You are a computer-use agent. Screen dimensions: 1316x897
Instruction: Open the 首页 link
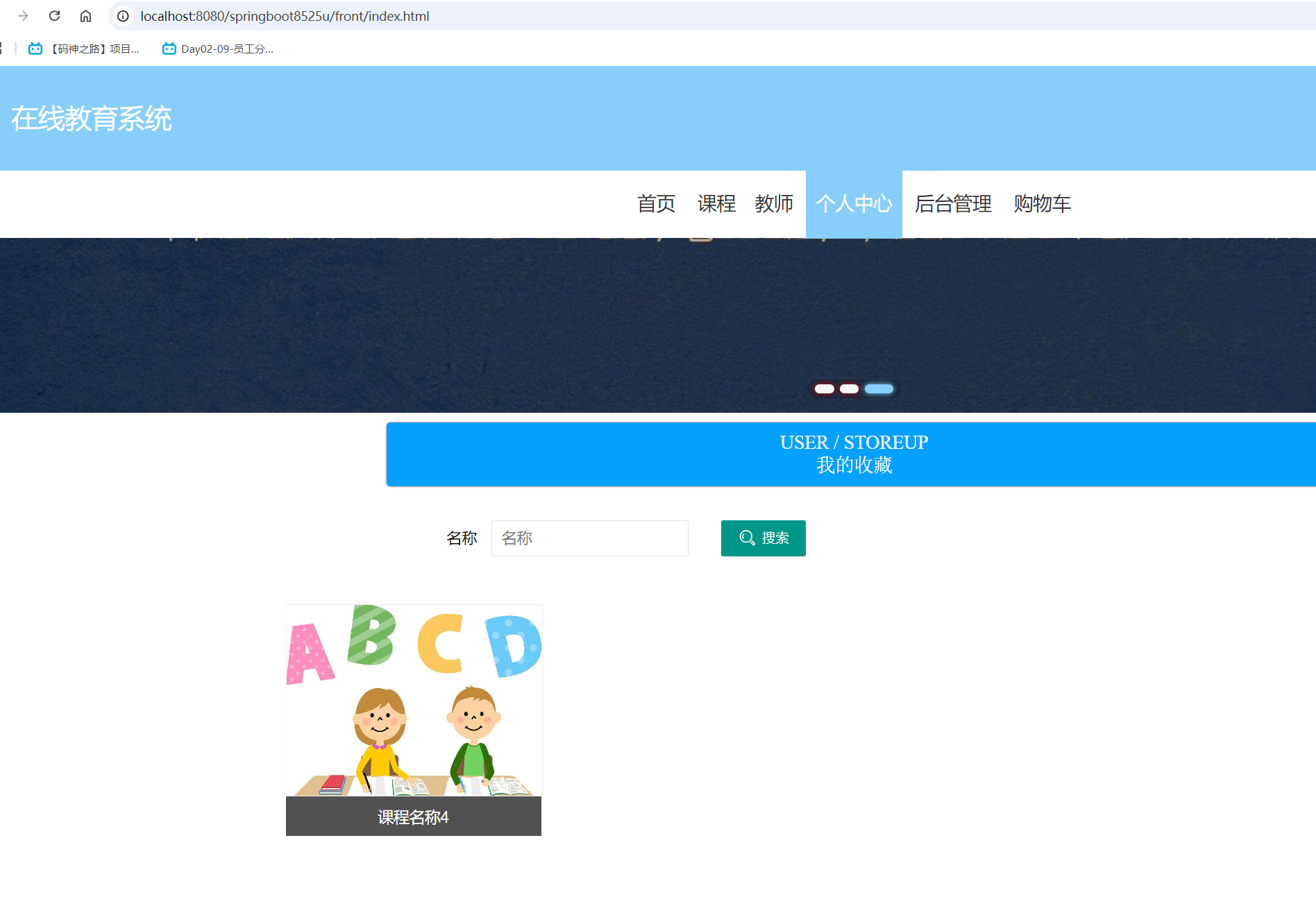point(657,204)
